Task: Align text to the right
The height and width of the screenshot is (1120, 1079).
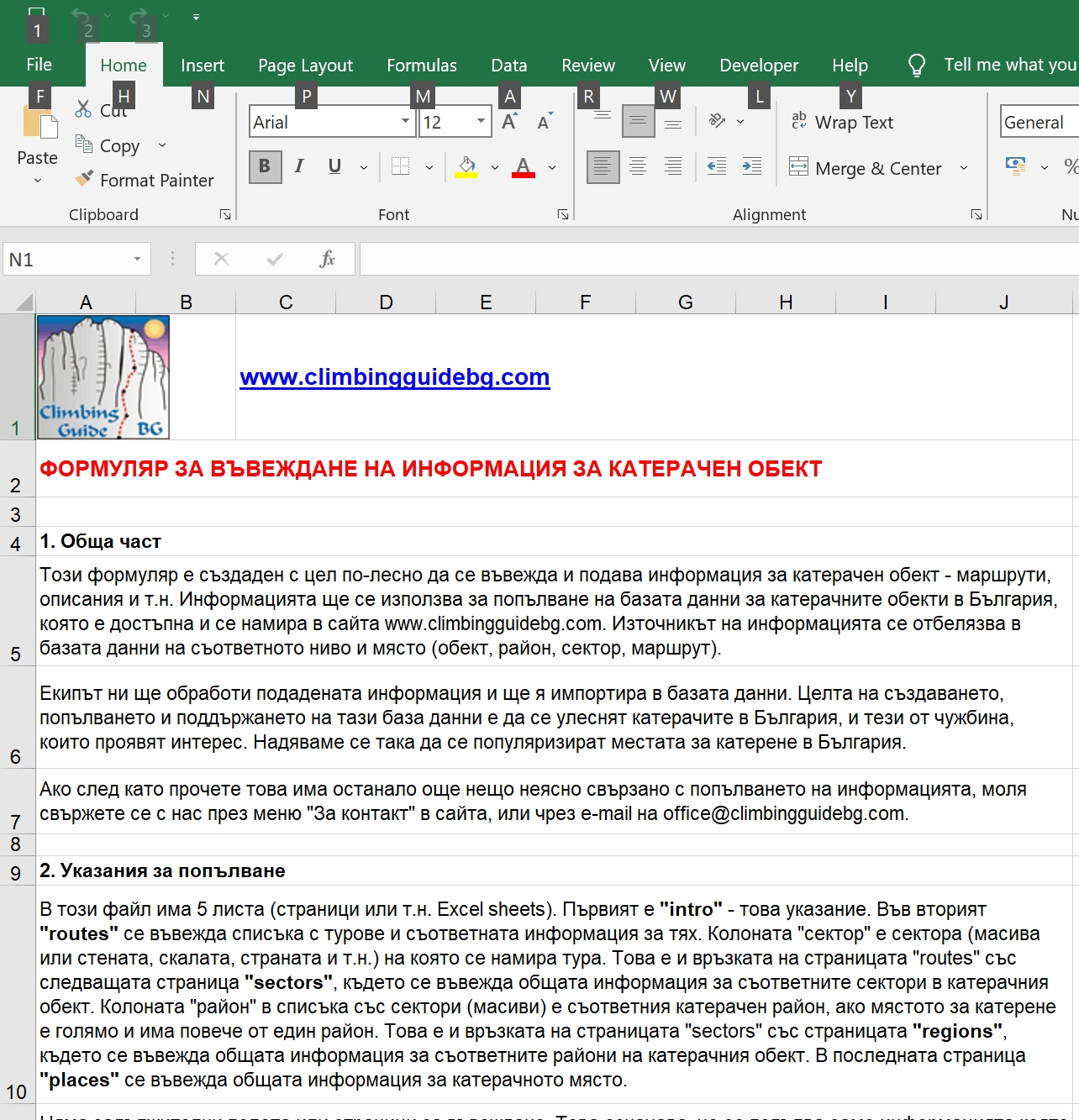Action: (673, 166)
